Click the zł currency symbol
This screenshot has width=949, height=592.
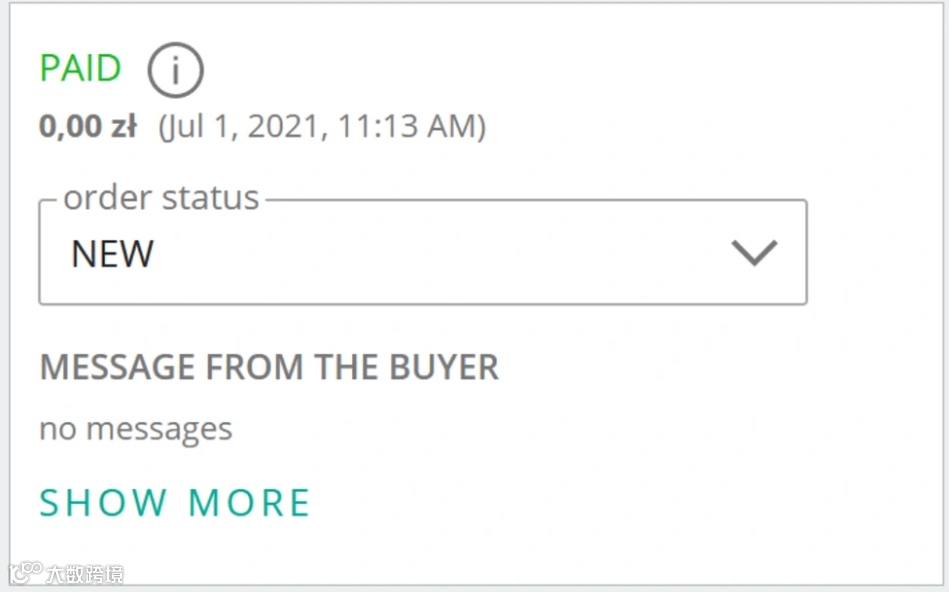coord(124,127)
